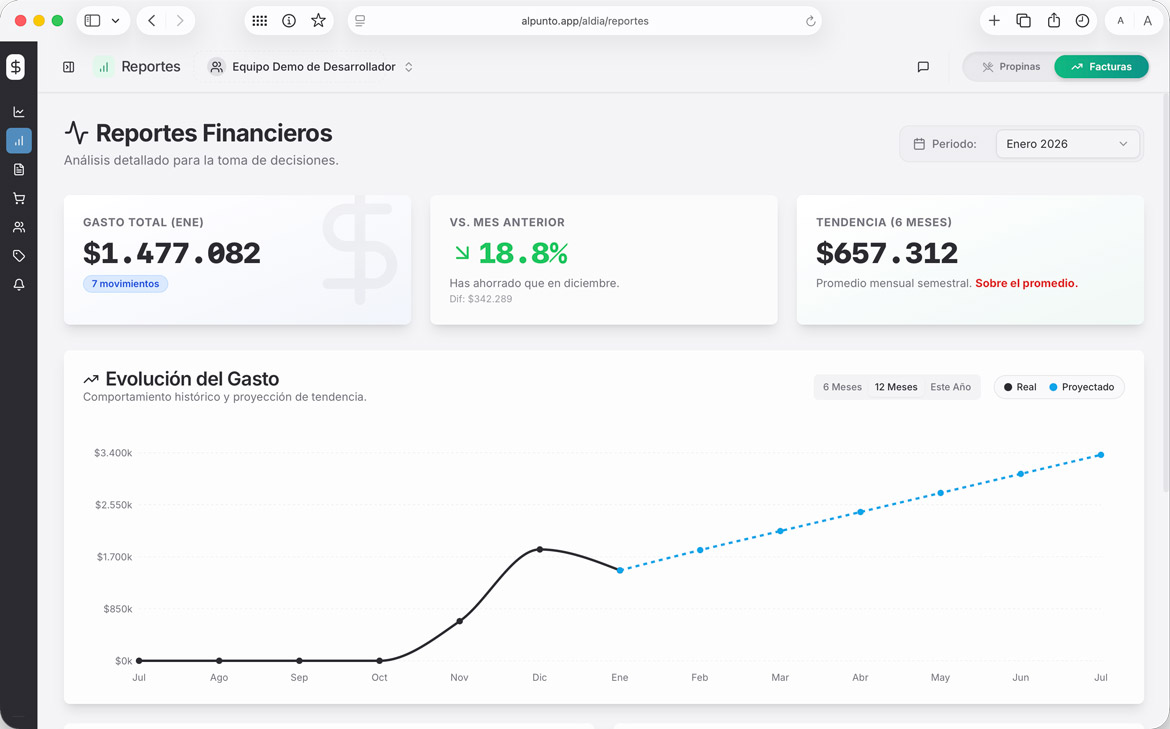Open the document reports section in sidebar
1170x729 pixels.
tap(18, 169)
